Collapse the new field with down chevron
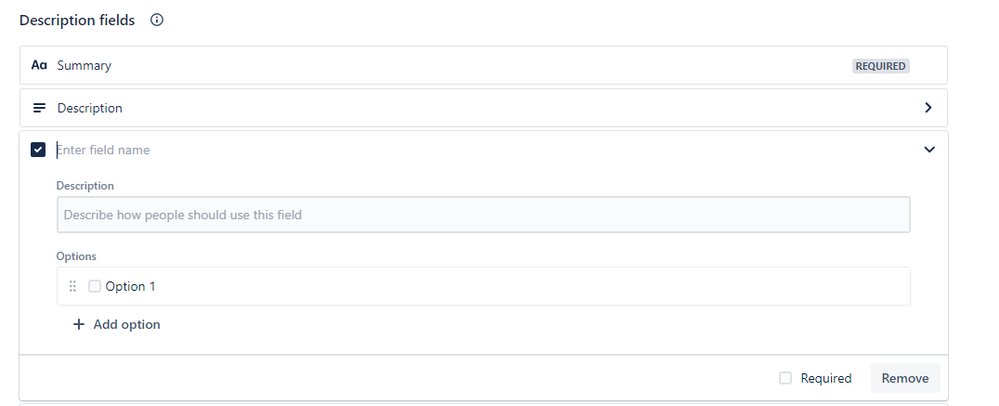999x406 pixels. tap(930, 150)
